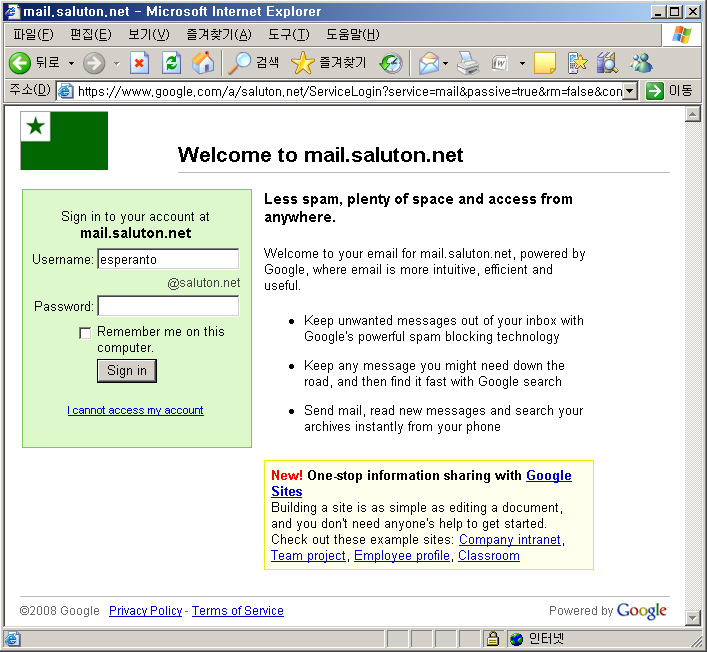The height and width of the screenshot is (652, 707).
Task: Click the red X Stop button
Action: (x=139, y=63)
